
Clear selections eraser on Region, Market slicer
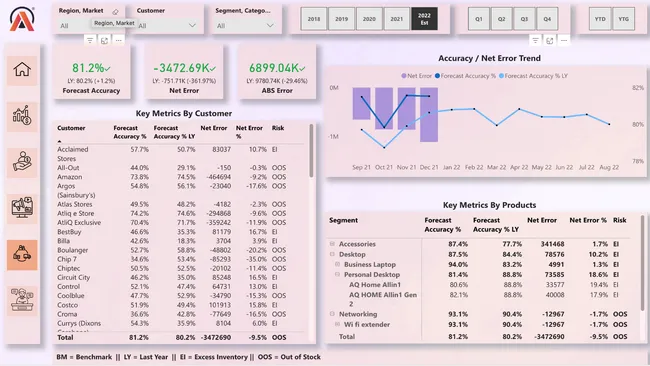(115, 12)
